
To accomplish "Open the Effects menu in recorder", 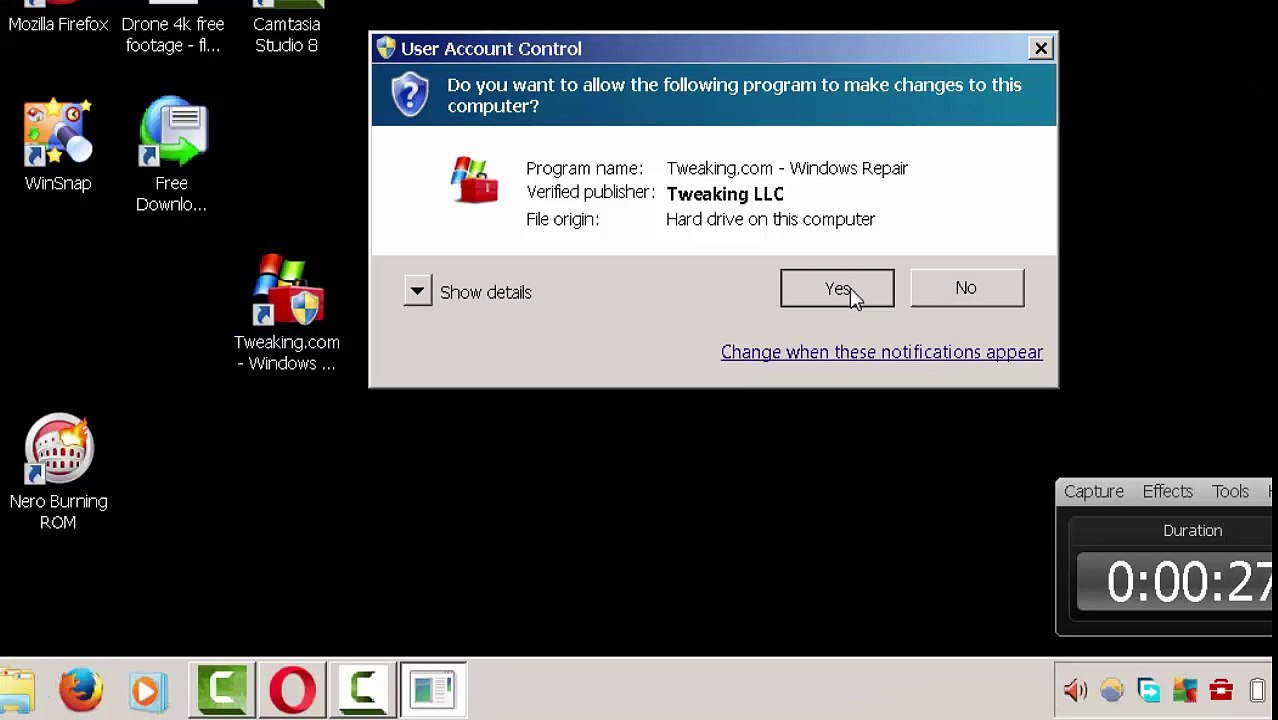I will [1168, 491].
